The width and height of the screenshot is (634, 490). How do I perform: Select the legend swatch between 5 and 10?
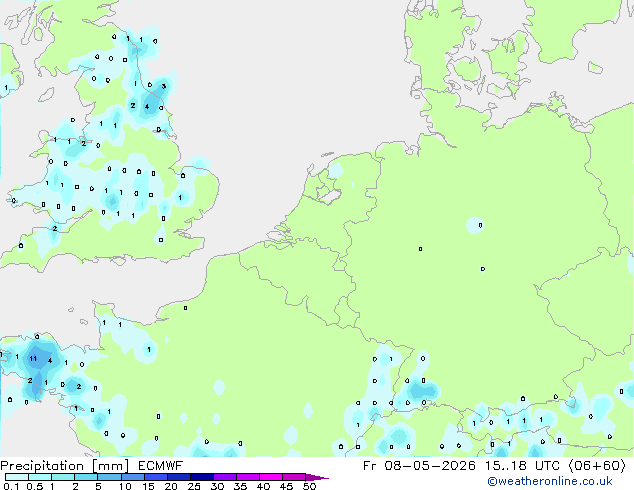click(x=109, y=477)
